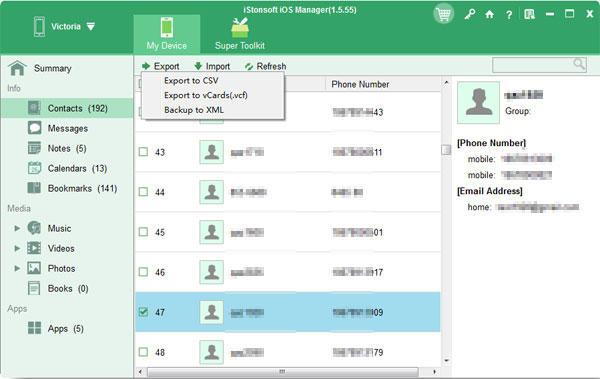
Task: Check the box for contact 46
Action: click(143, 272)
